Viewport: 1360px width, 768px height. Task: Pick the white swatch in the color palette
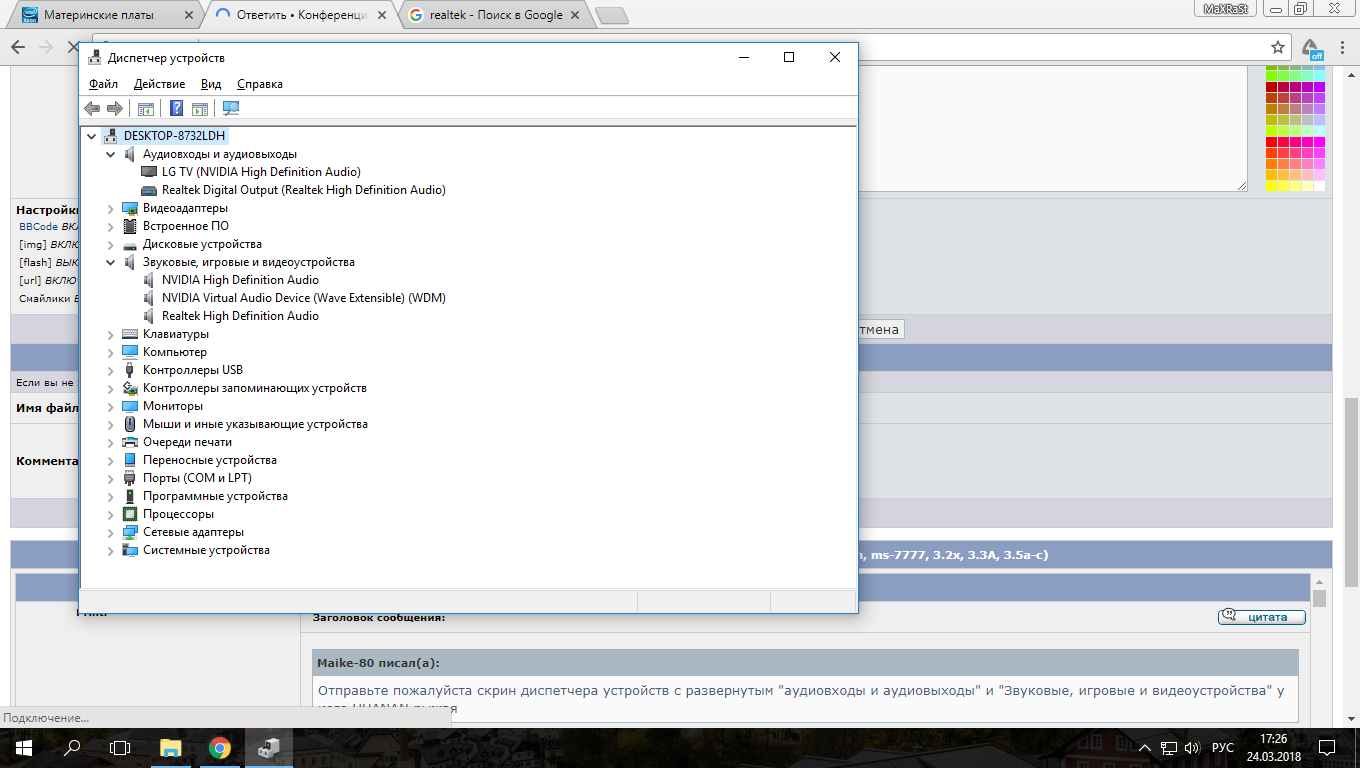tap(1319, 186)
